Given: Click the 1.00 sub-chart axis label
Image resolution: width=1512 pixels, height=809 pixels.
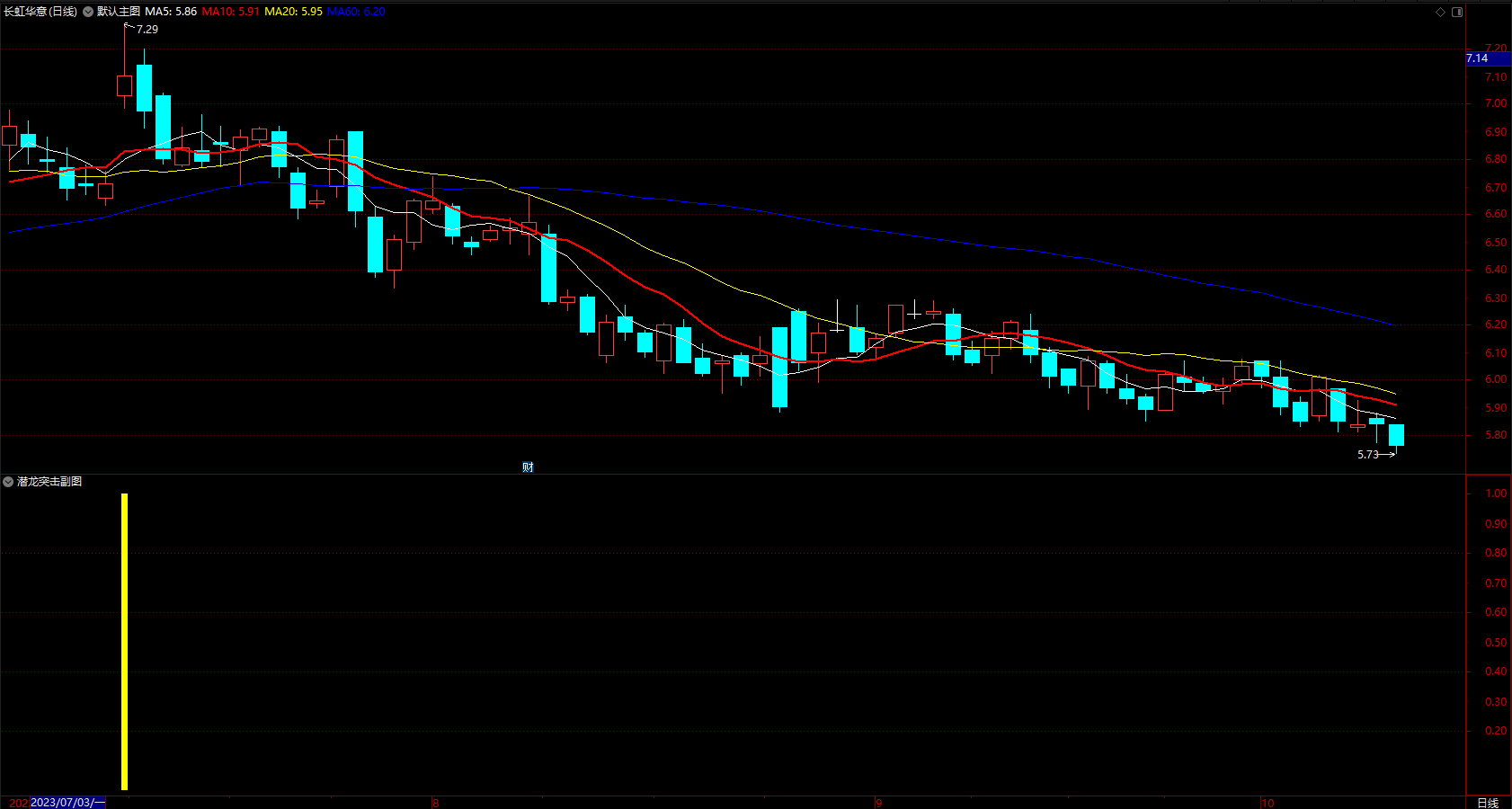Looking at the screenshot, I should (x=1496, y=493).
